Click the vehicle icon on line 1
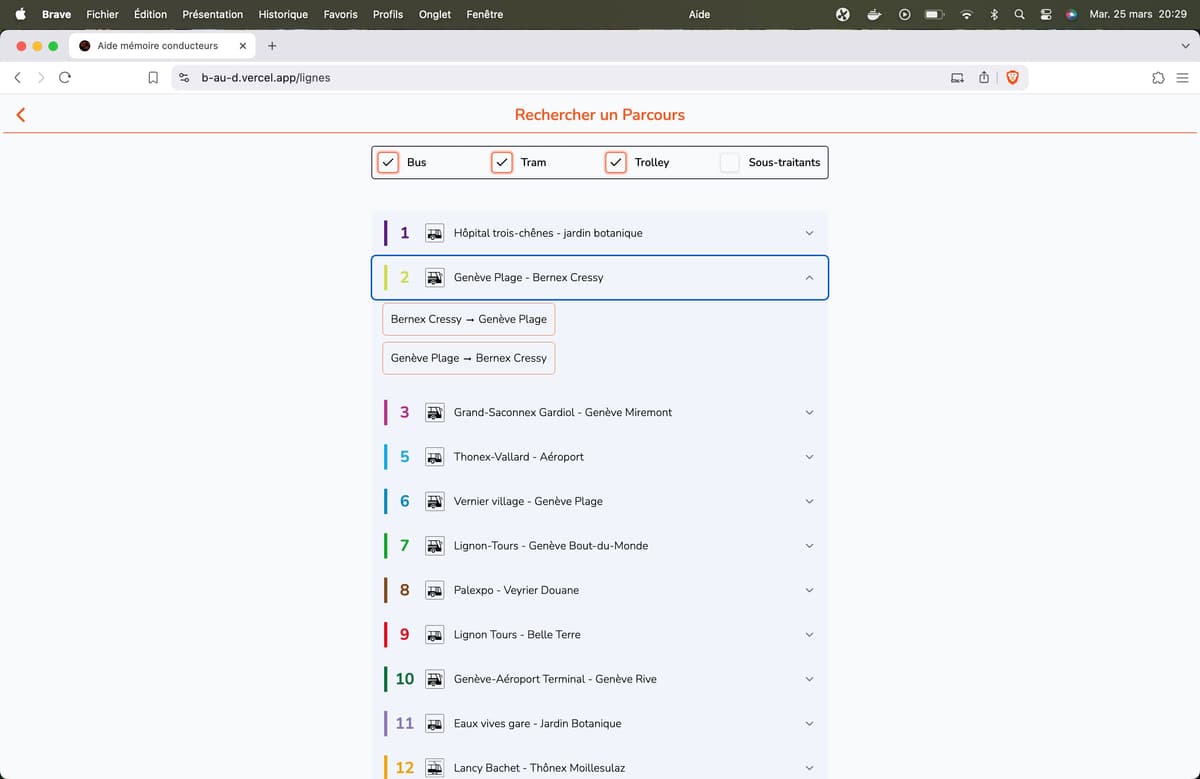Image resolution: width=1200 pixels, height=779 pixels. (434, 233)
